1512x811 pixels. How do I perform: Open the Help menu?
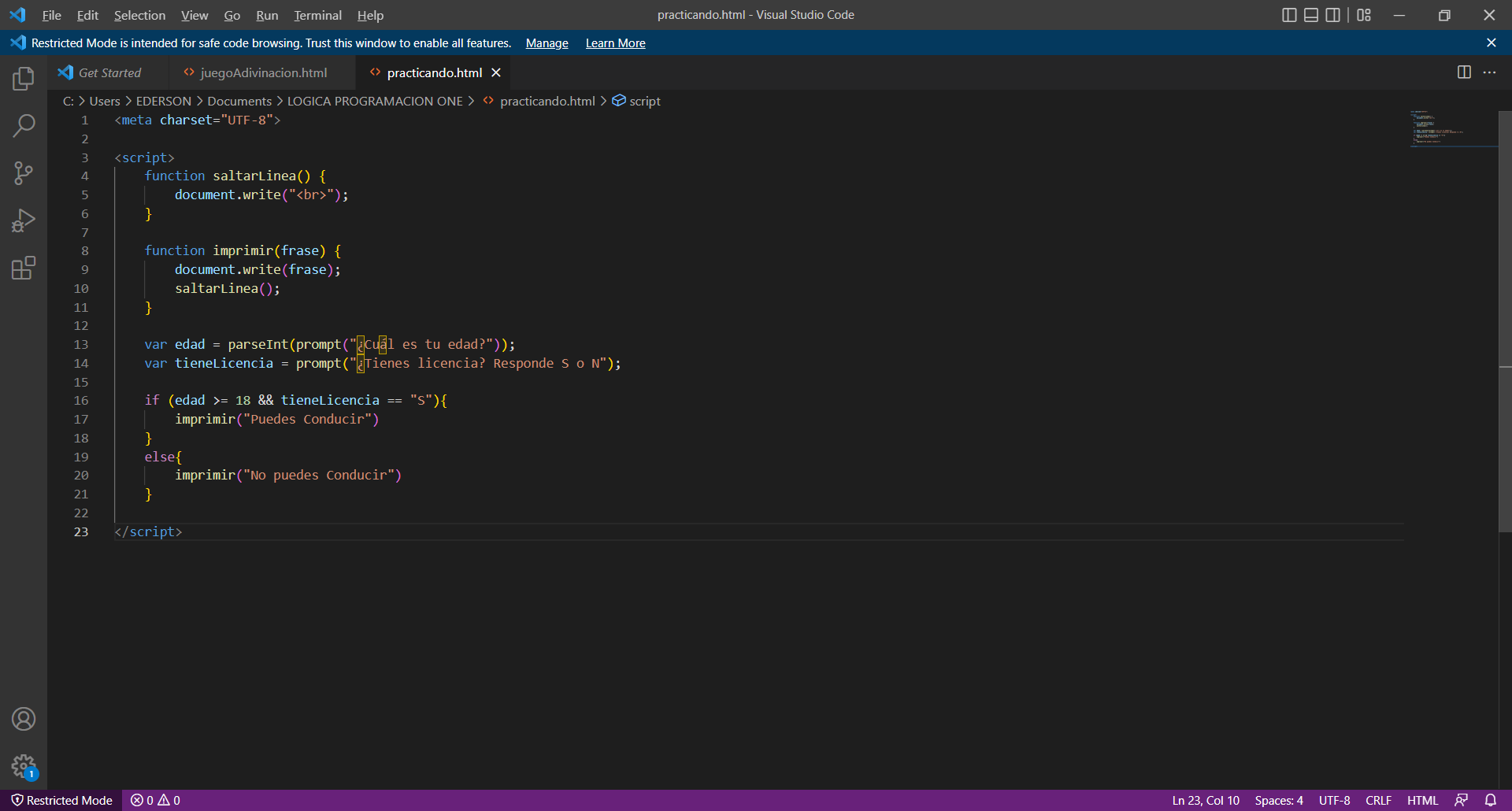click(370, 15)
